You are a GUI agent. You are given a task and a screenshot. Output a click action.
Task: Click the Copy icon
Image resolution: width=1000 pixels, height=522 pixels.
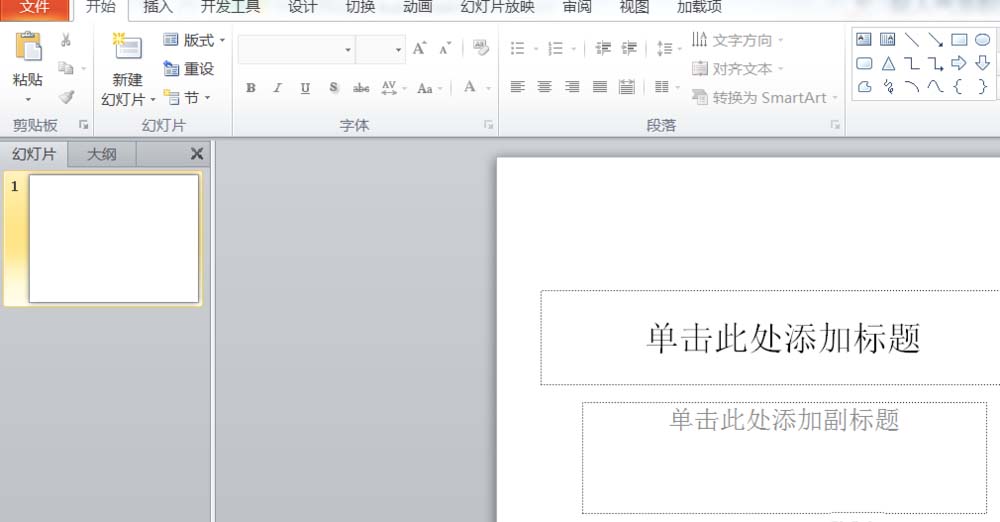(x=66, y=68)
